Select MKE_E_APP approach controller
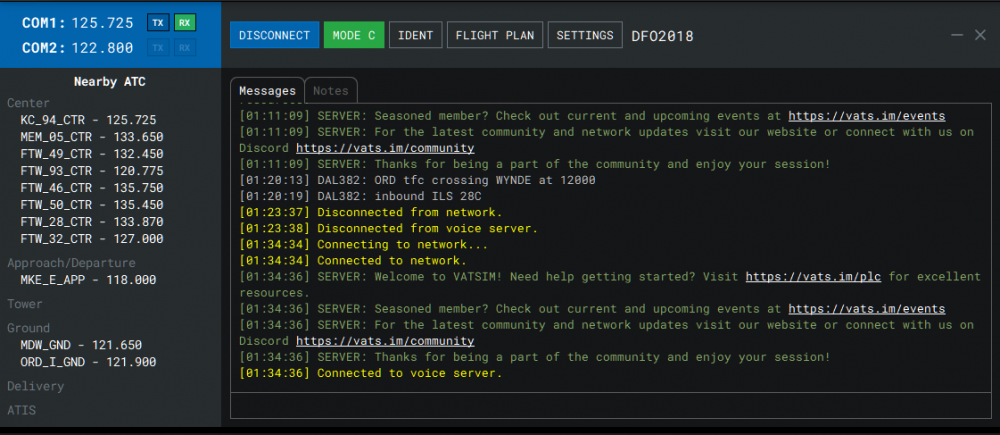1000x435 pixels. 88,280
